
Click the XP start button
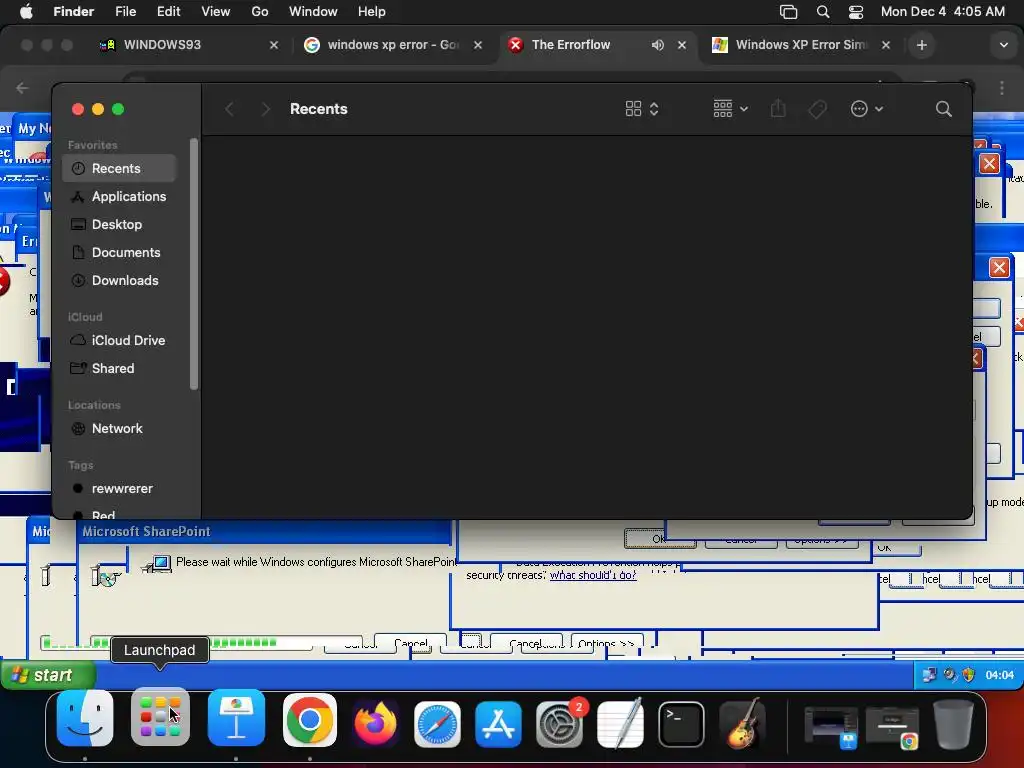click(48, 675)
